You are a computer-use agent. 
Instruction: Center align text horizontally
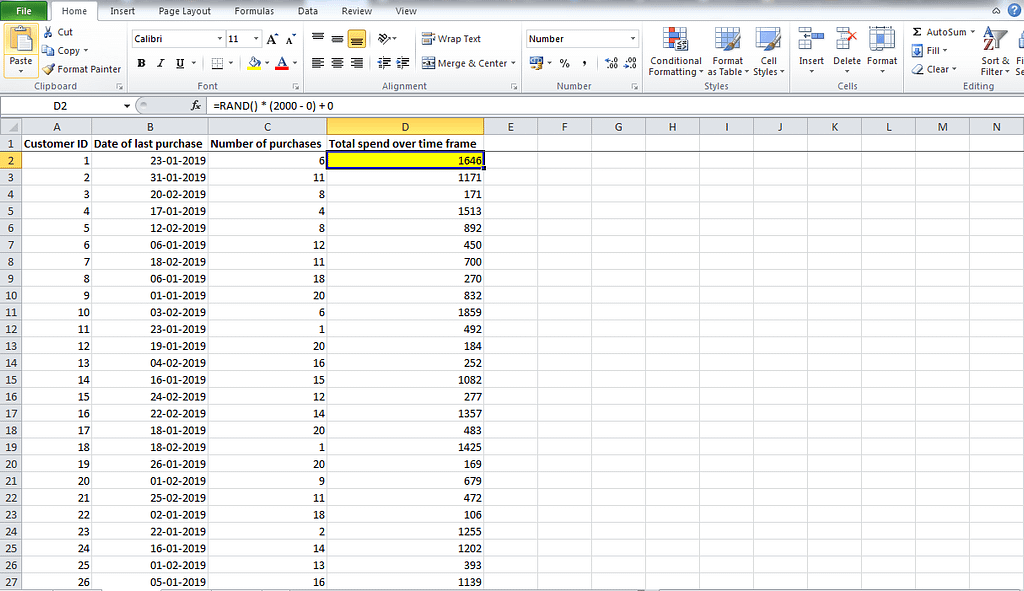click(337, 63)
